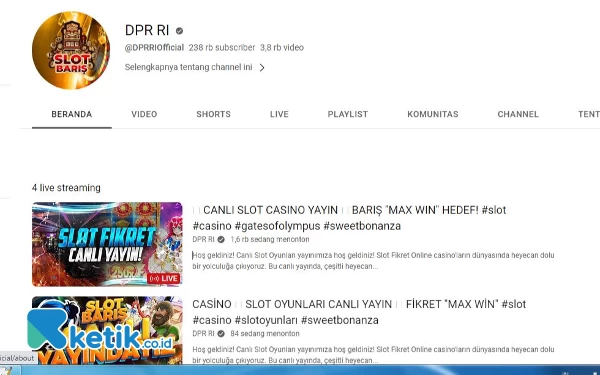Click the '@DPRRIOfficial' handle text

pyautogui.click(x=154, y=48)
